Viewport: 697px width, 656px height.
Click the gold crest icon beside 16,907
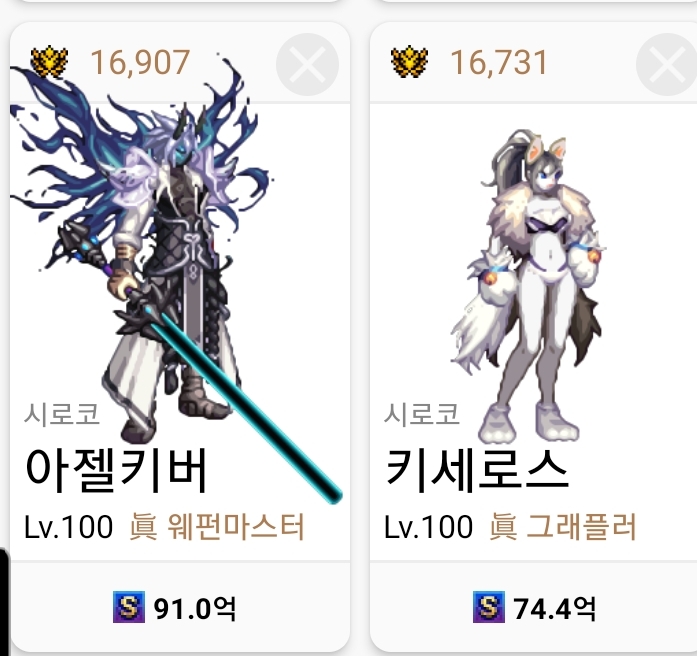[x=49, y=62]
